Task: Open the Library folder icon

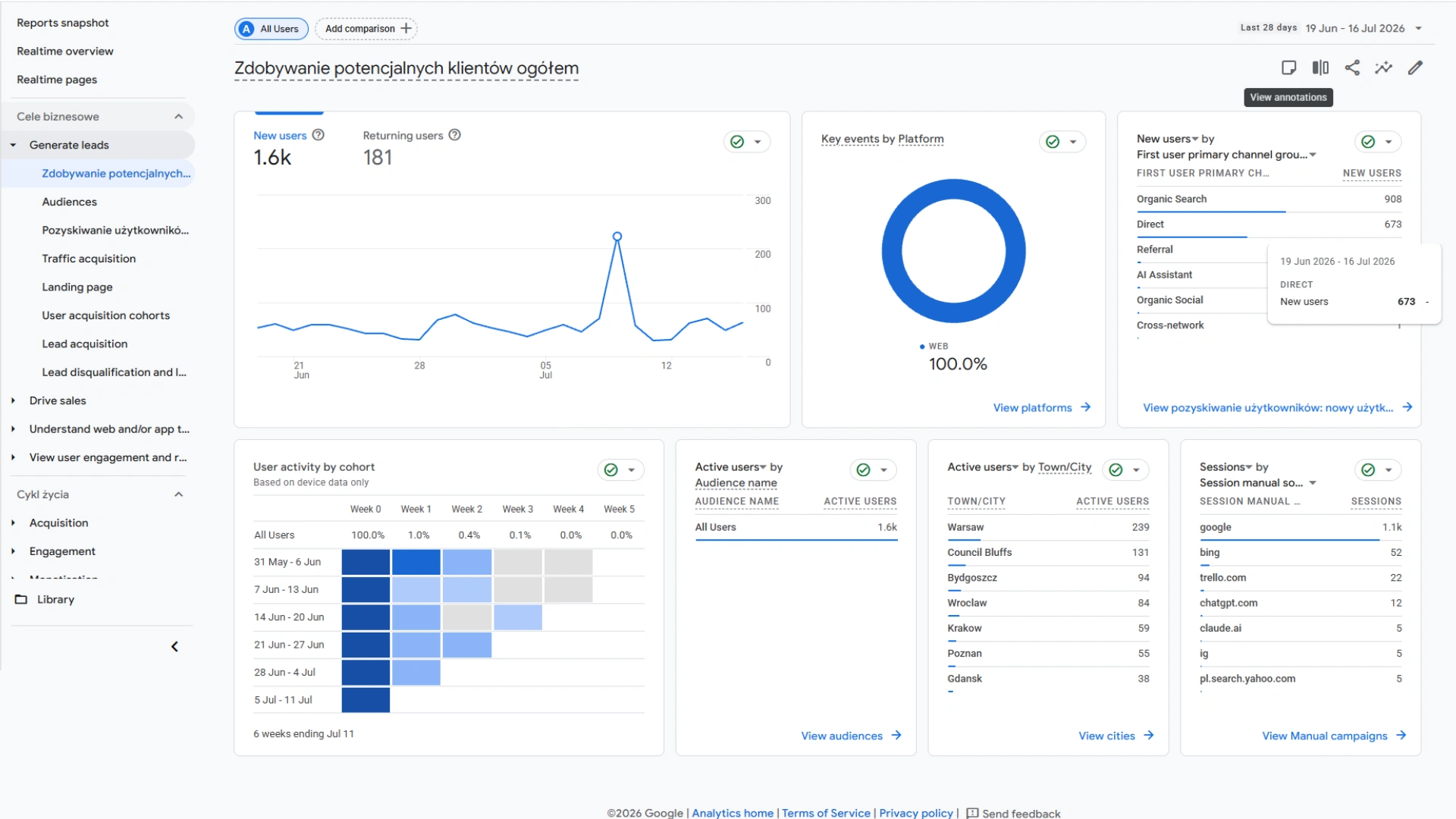Action: tap(21, 599)
